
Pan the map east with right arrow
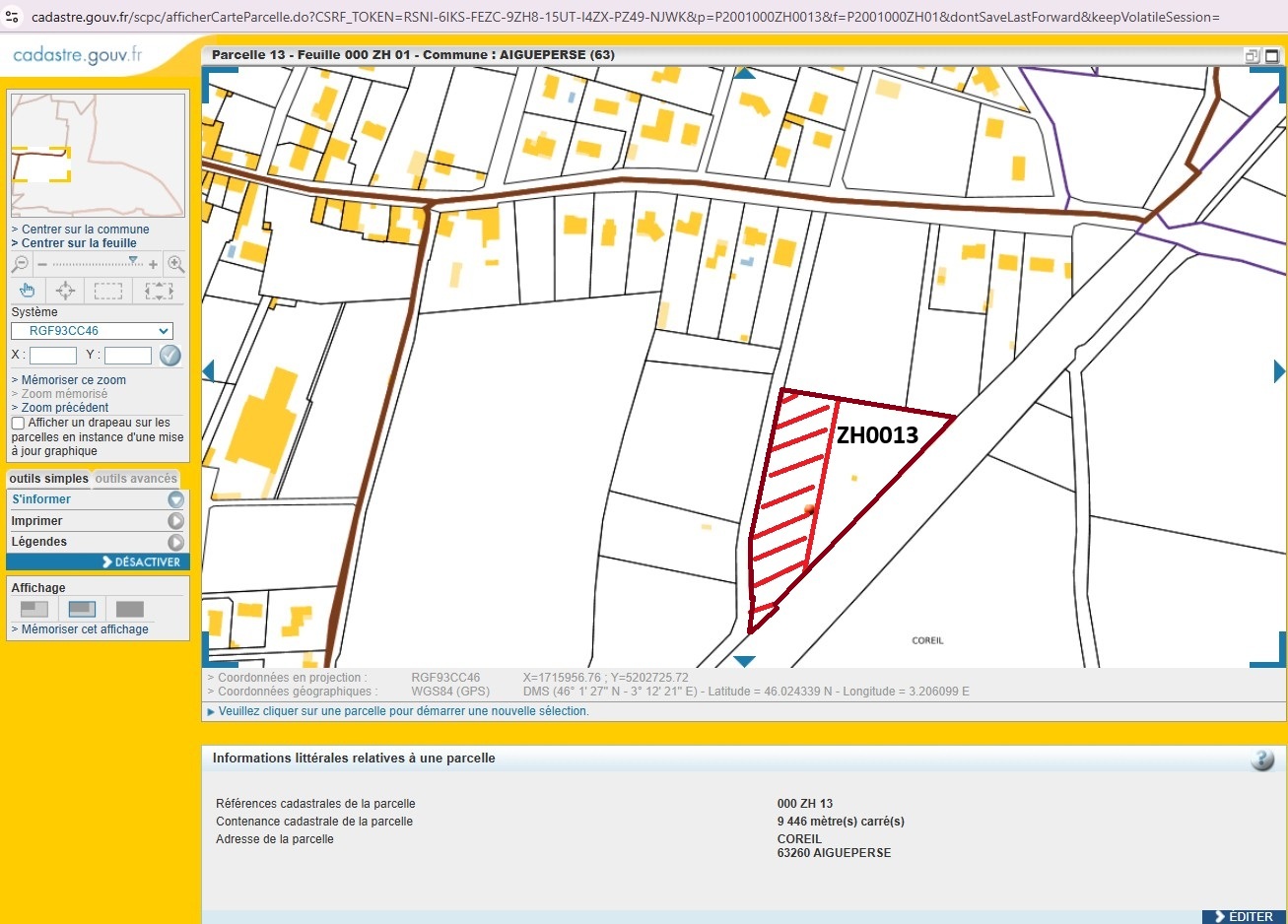[x=1278, y=371]
